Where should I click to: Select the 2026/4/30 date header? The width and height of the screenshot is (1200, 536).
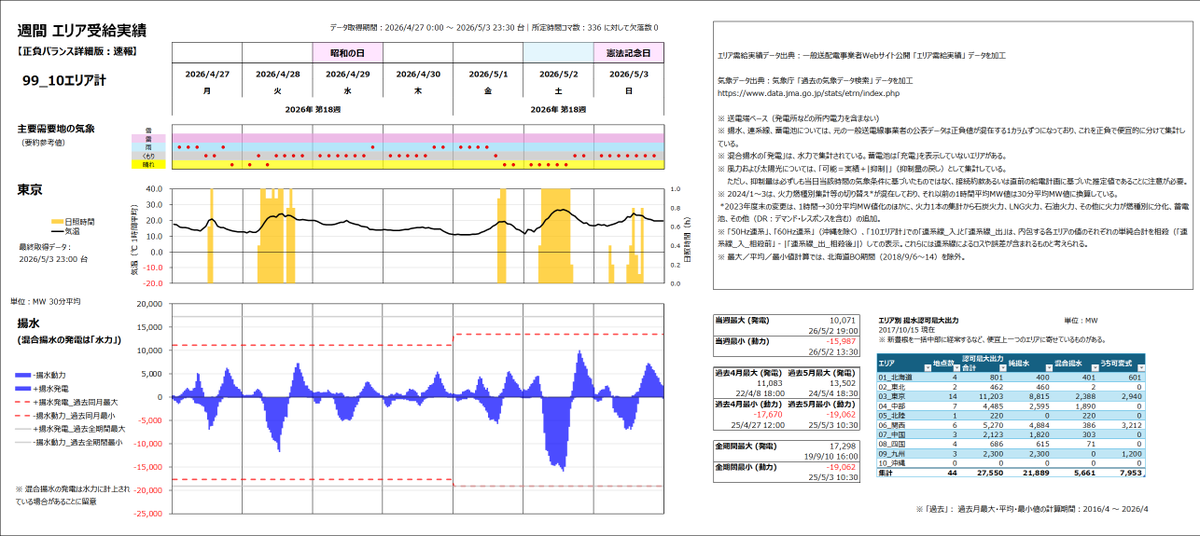pos(418,73)
